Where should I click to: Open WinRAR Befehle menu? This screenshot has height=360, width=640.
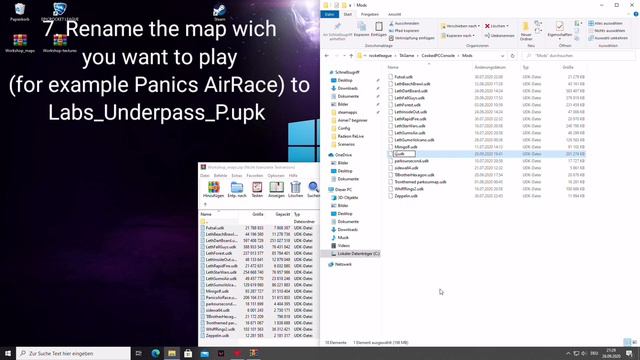tap(220, 176)
